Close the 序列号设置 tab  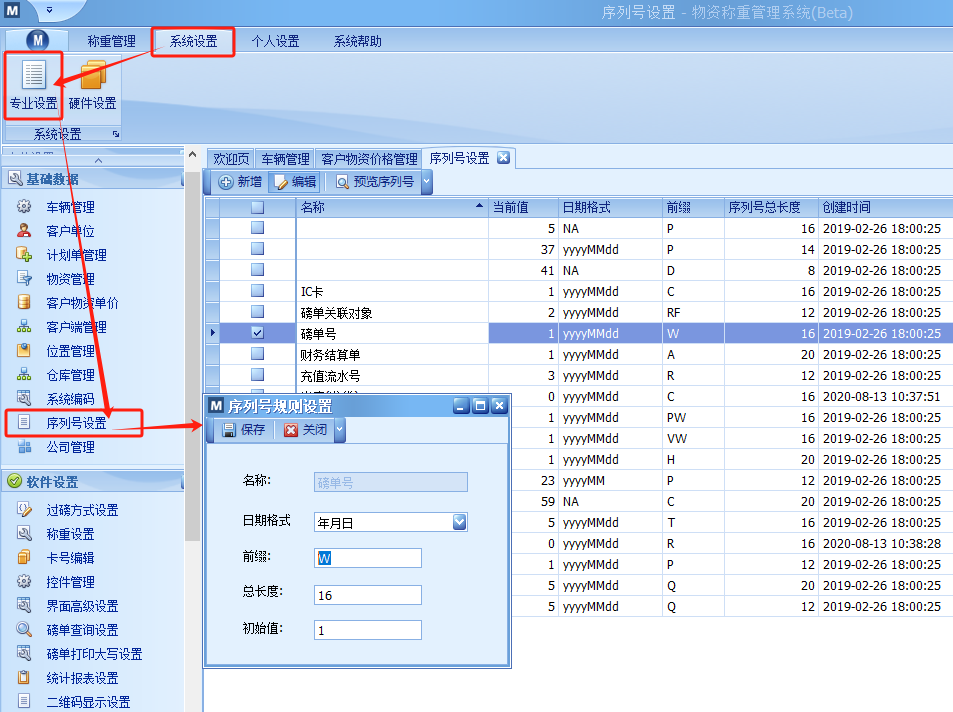(503, 157)
